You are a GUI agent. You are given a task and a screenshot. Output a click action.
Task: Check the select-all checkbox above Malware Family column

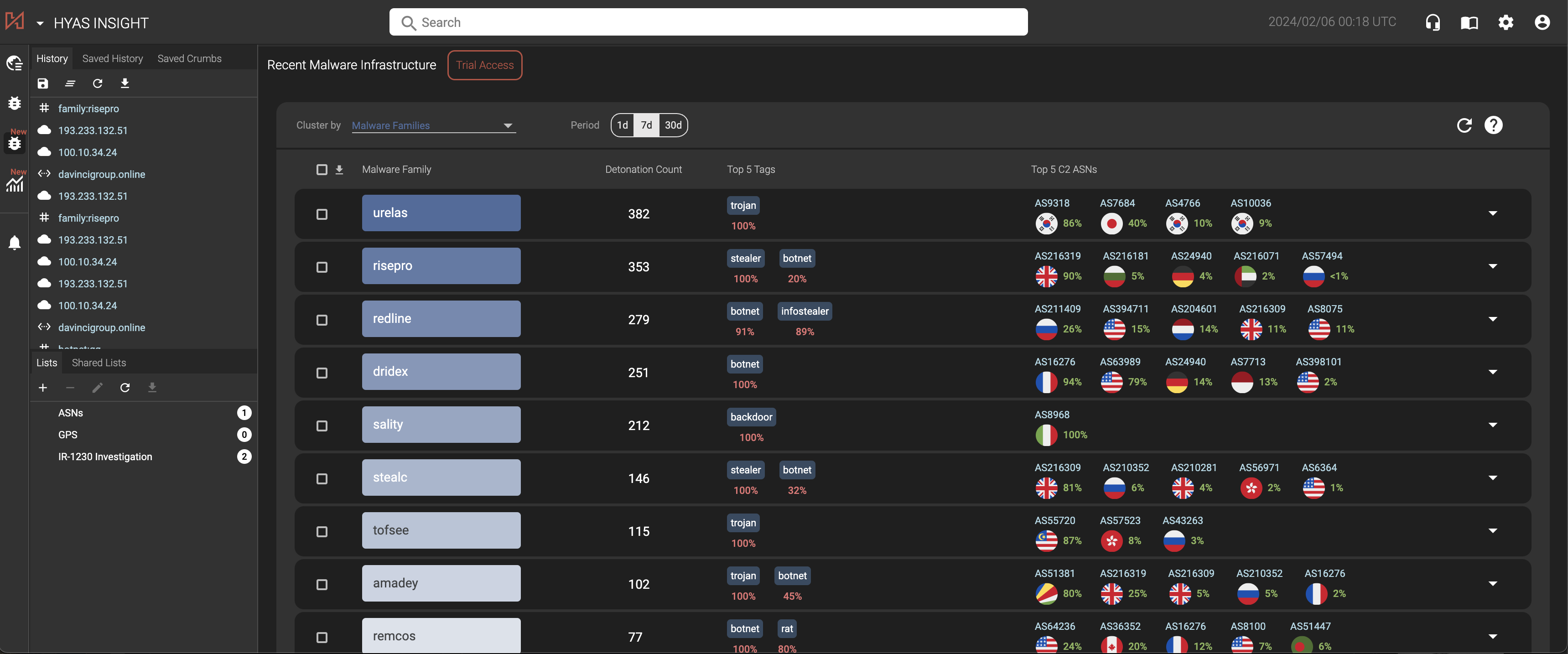[x=322, y=170]
